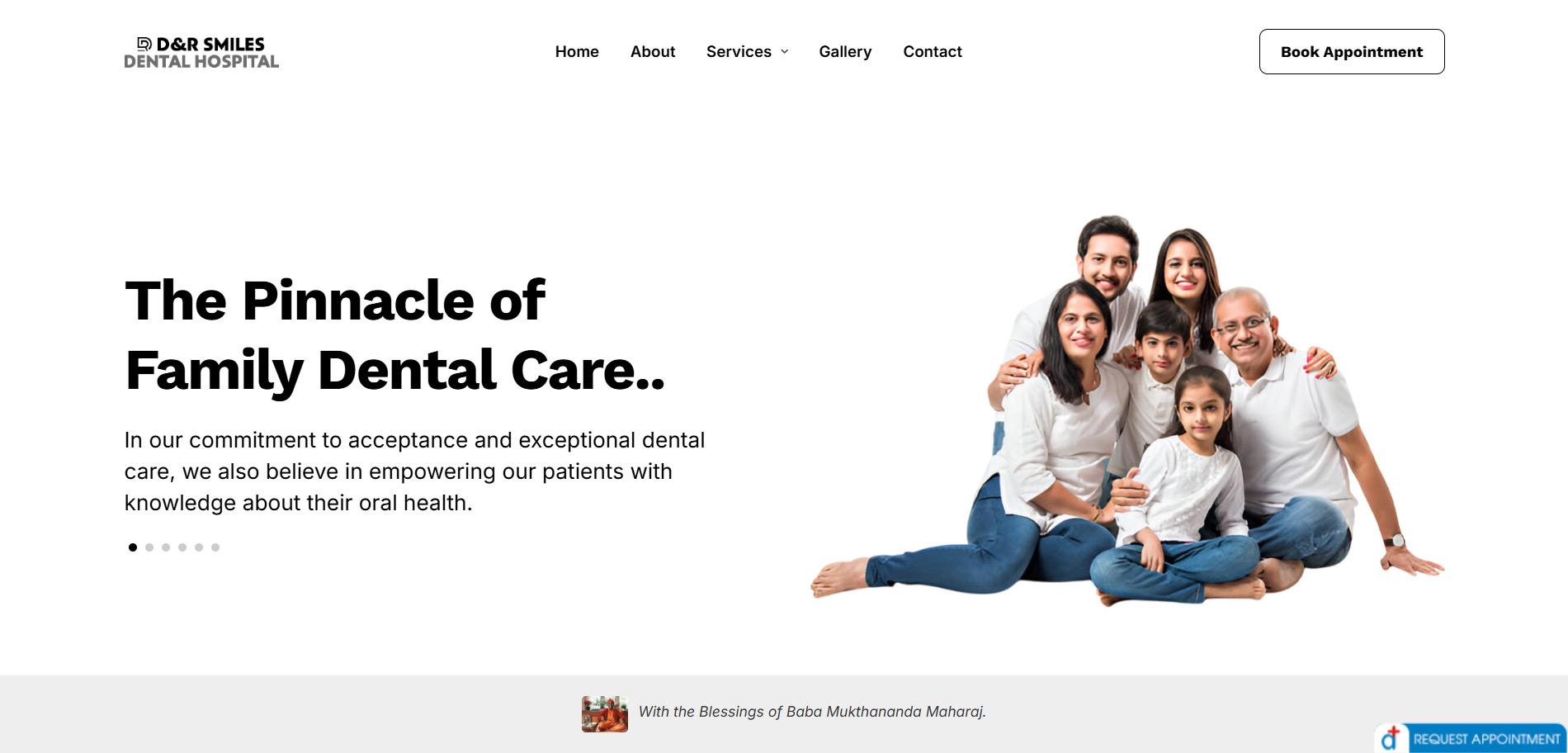
Task: Go to the About page
Action: pyautogui.click(x=653, y=51)
